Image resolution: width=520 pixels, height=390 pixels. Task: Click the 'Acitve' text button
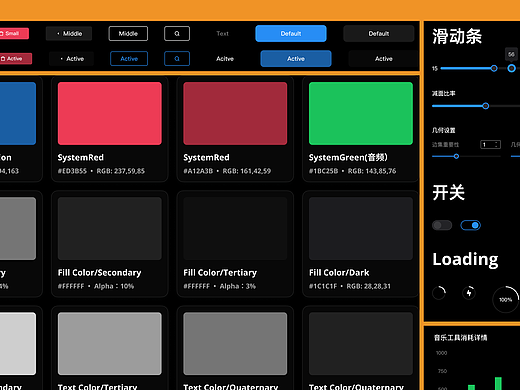point(225,59)
